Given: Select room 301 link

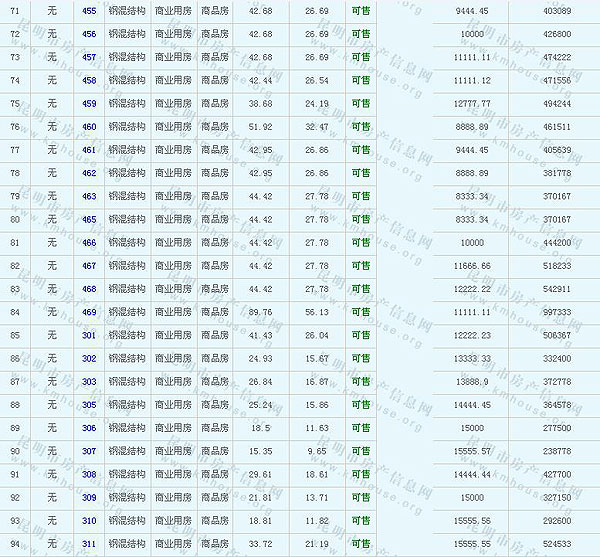Looking at the screenshot, I should [90, 335].
